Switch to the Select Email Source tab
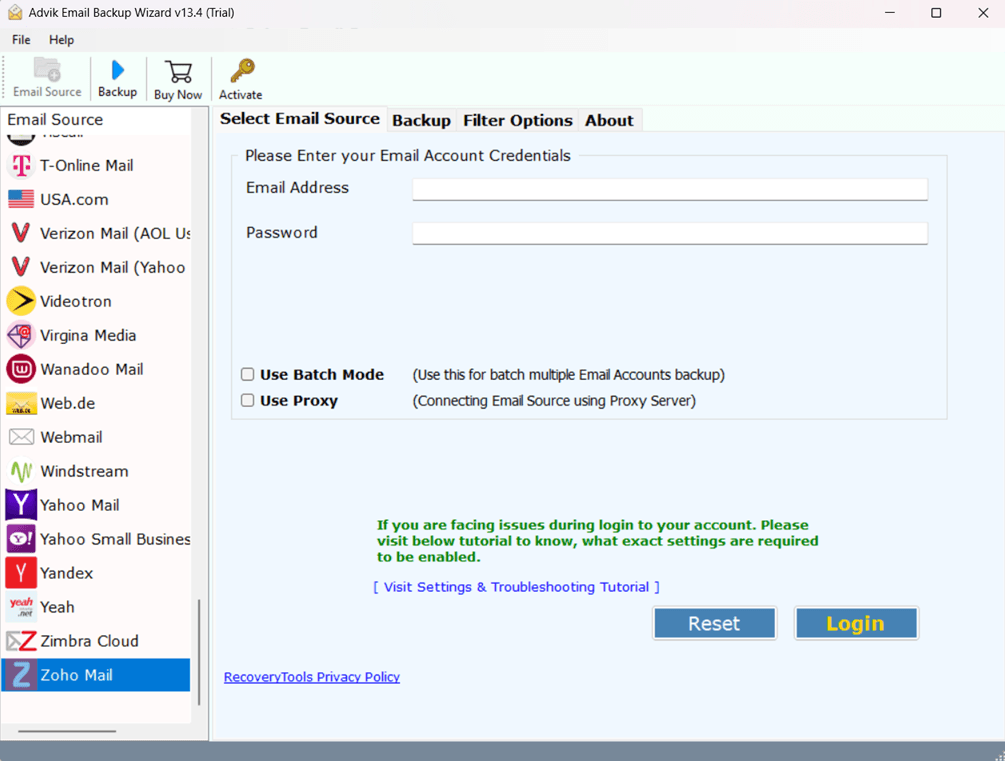The height and width of the screenshot is (761, 1005). 299,119
